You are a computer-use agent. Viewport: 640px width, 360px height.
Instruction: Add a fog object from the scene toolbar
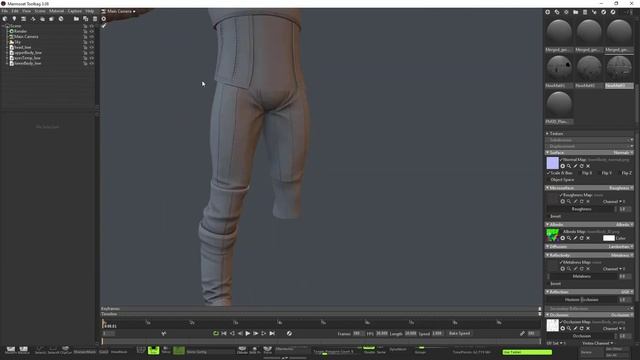pos(42,19)
